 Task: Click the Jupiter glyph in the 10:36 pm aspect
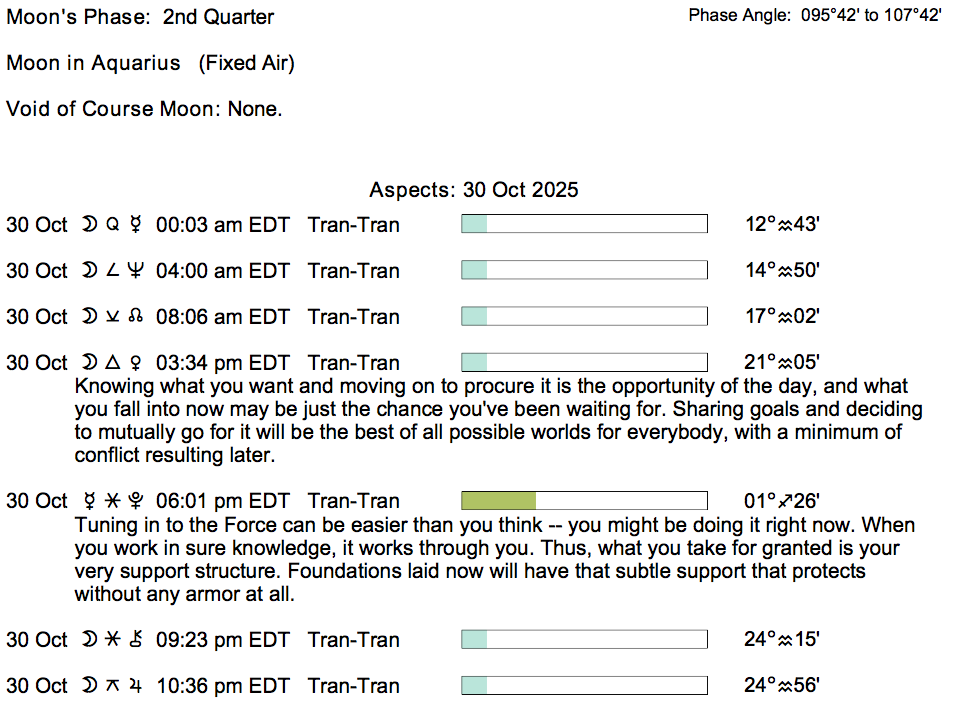pyautogui.click(x=135, y=686)
